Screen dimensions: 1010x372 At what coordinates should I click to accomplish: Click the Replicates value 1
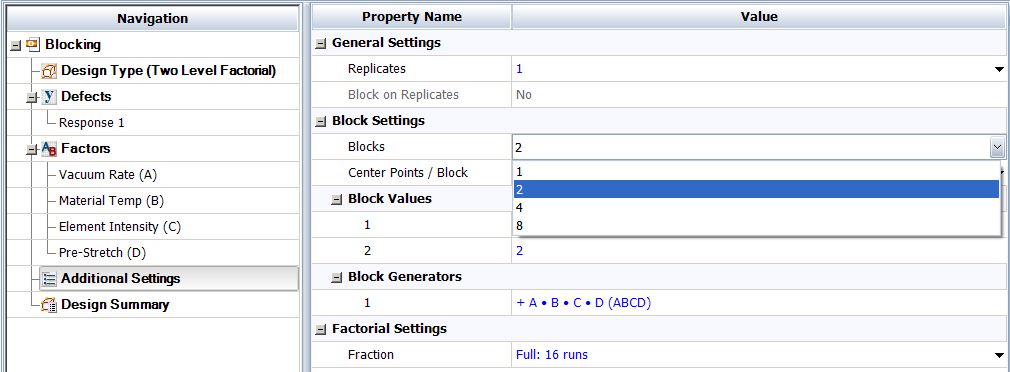point(519,69)
